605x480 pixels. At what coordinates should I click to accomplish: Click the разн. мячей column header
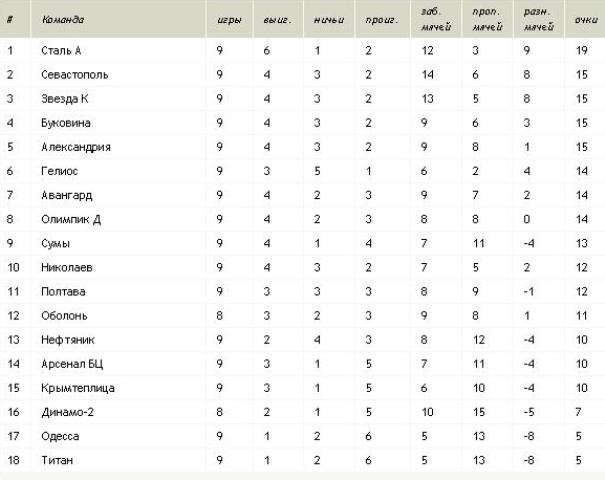(x=539, y=19)
